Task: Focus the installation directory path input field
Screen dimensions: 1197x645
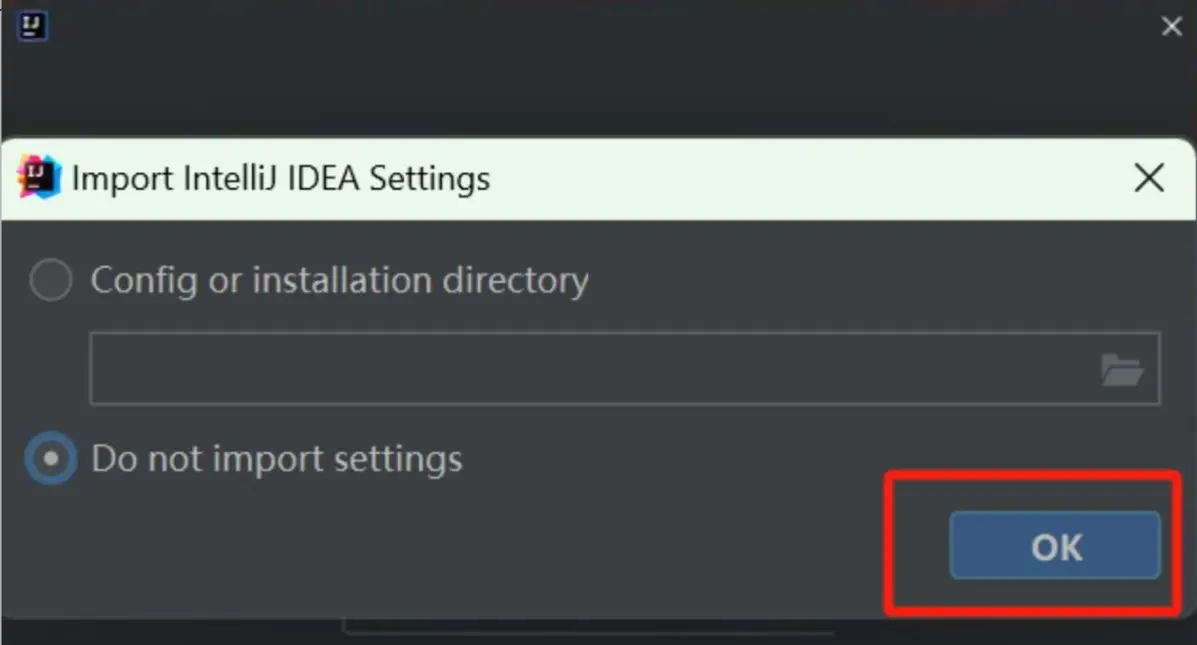Action: click(x=590, y=370)
